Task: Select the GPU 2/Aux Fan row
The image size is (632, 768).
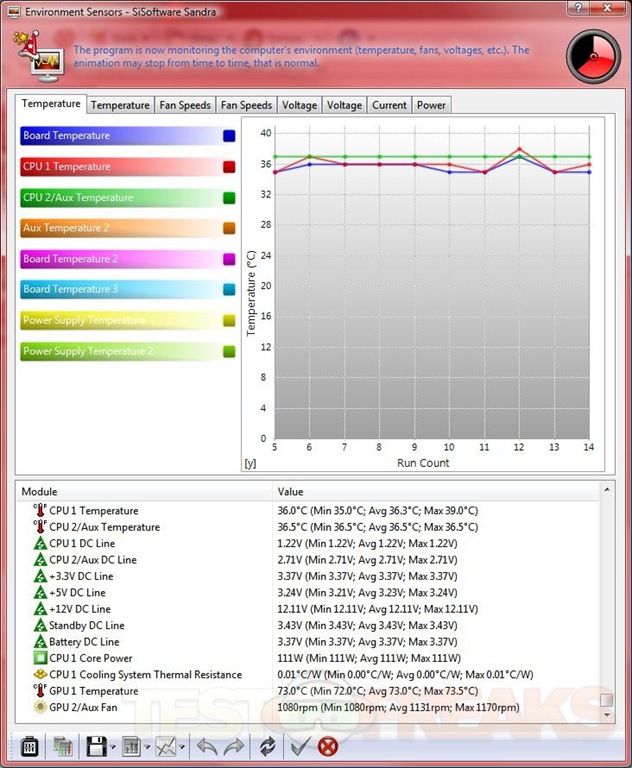Action: point(84,707)
